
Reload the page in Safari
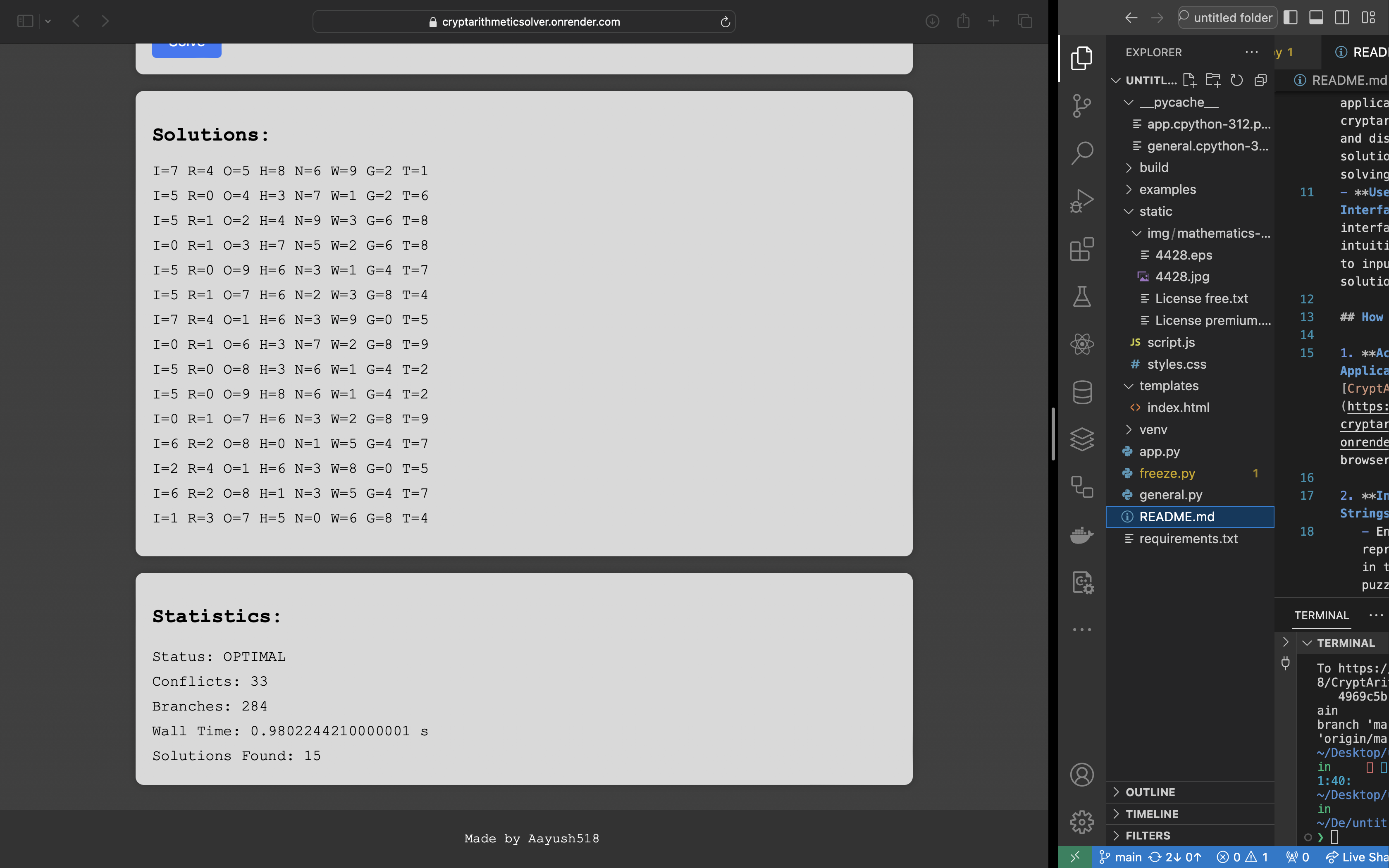(725, 22)
